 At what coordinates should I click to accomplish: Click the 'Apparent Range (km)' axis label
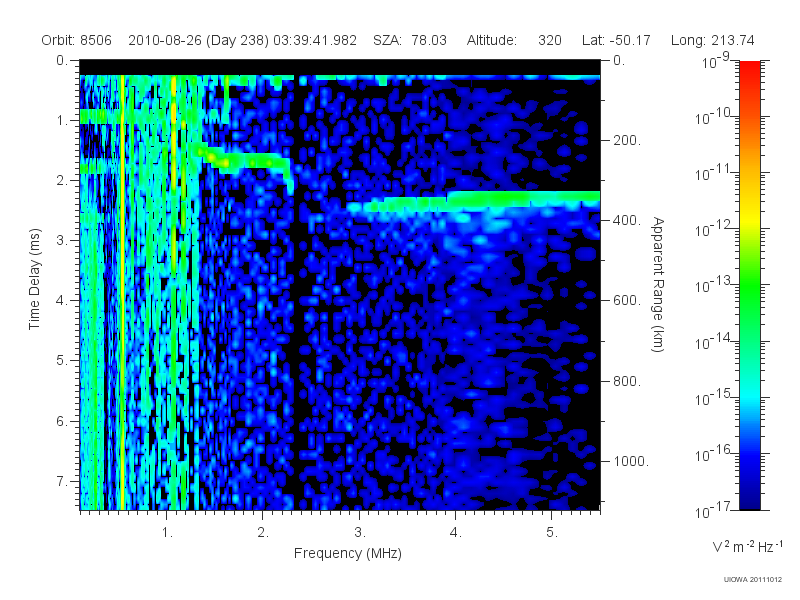click(658, 284)
